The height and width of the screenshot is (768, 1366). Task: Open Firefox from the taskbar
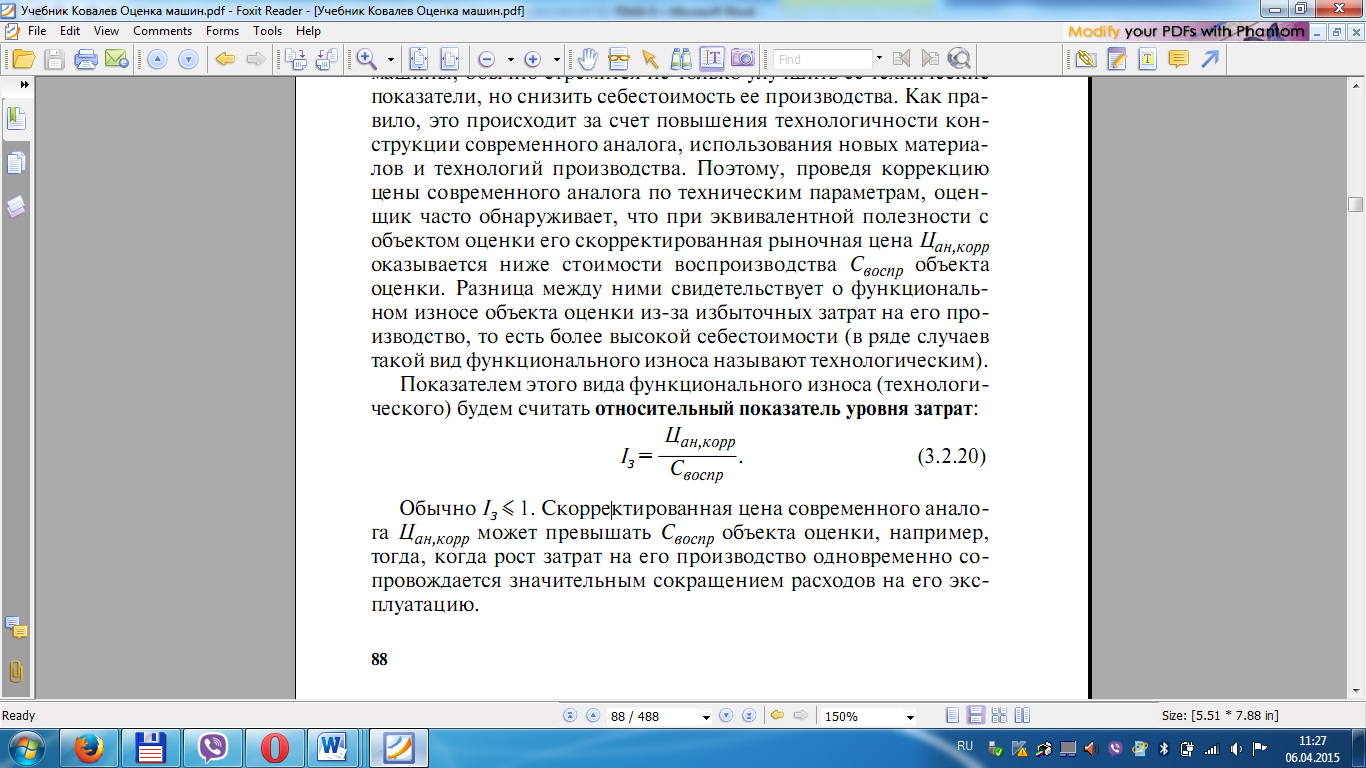click(x=91, y=748)
